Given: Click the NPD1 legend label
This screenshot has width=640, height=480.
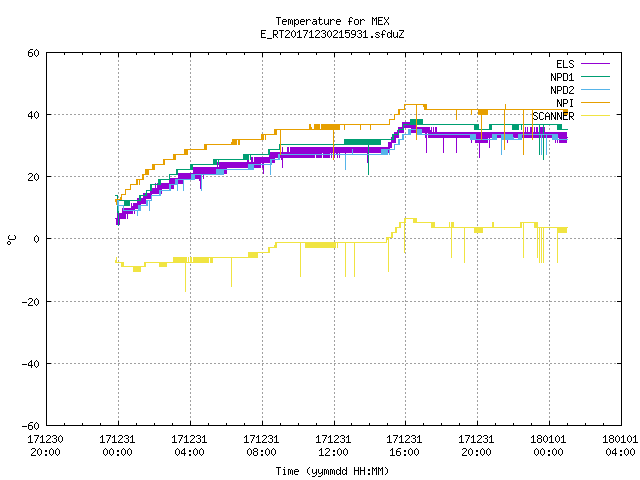Looking at the screenshot, I should (562, 77).
